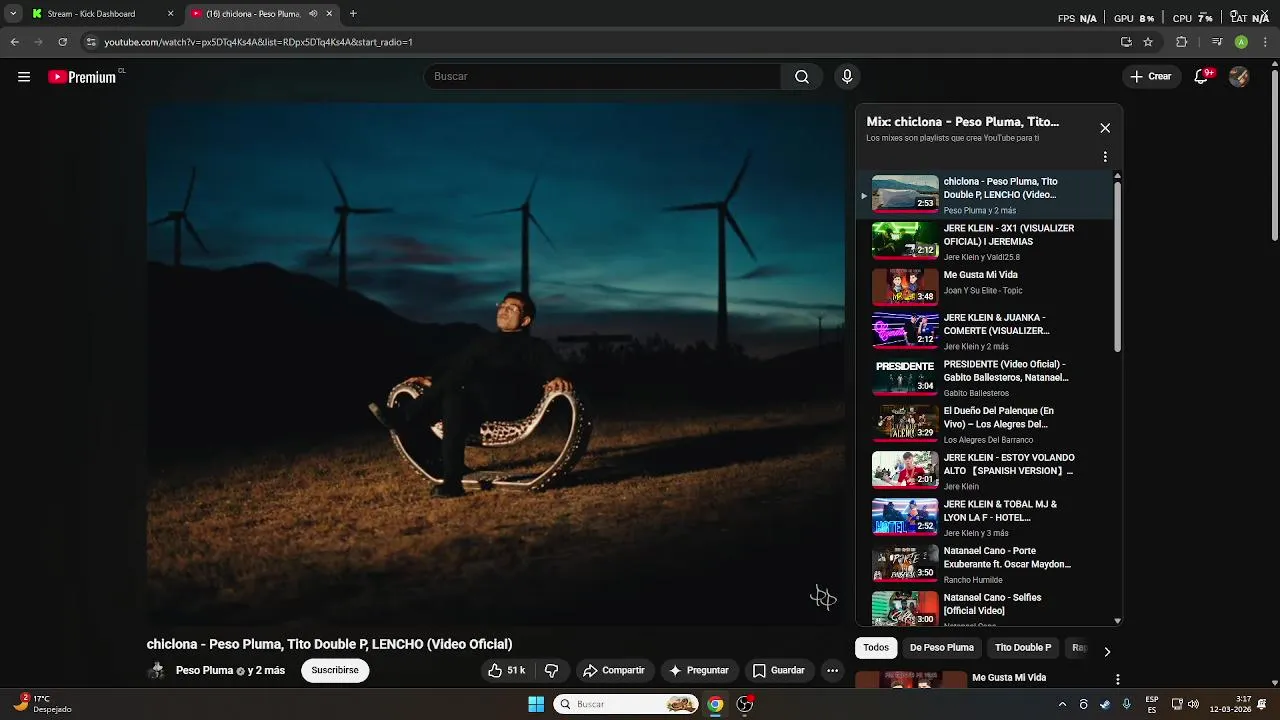
Task: Select the chiclona YouTube browser tab
Action: click(x=262, y=14)
